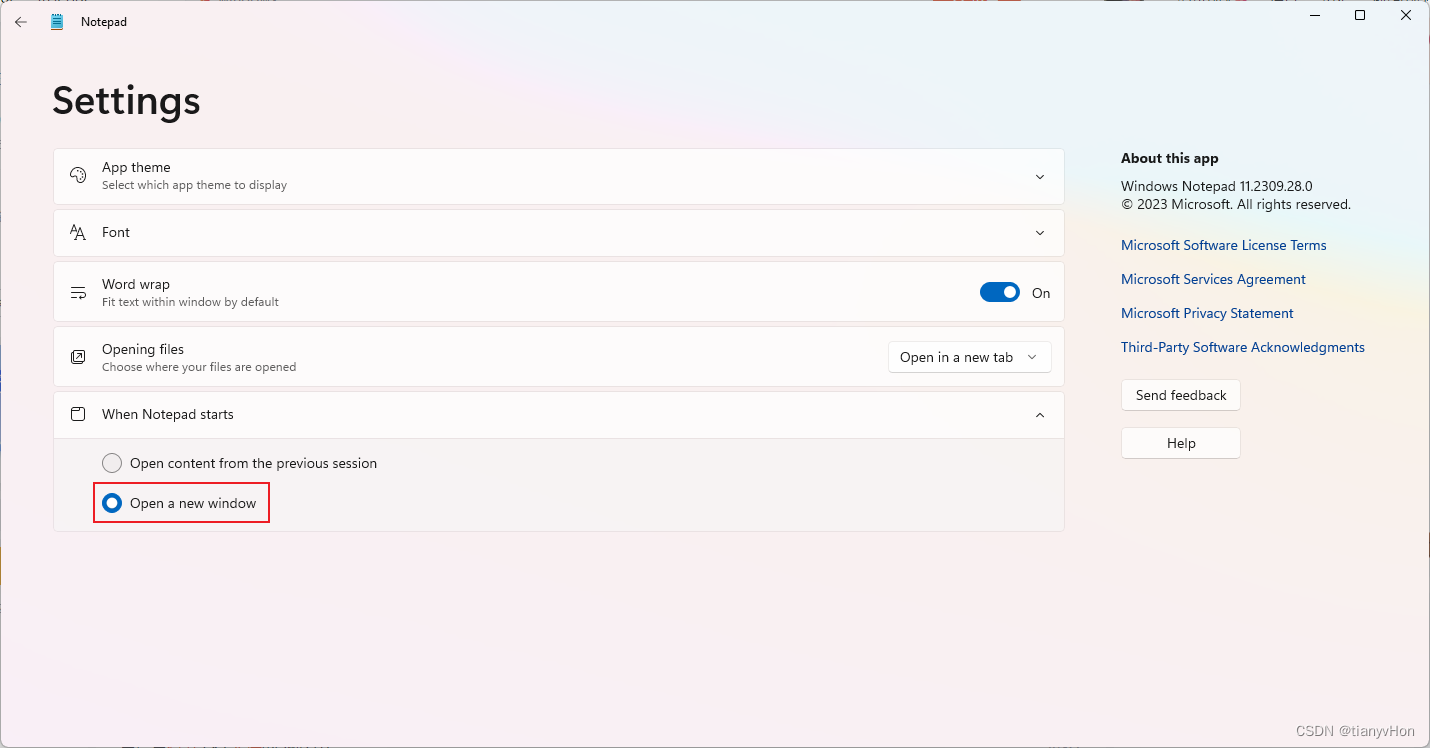Click the Font icon

pyautogui.click(x=78, y=232)
